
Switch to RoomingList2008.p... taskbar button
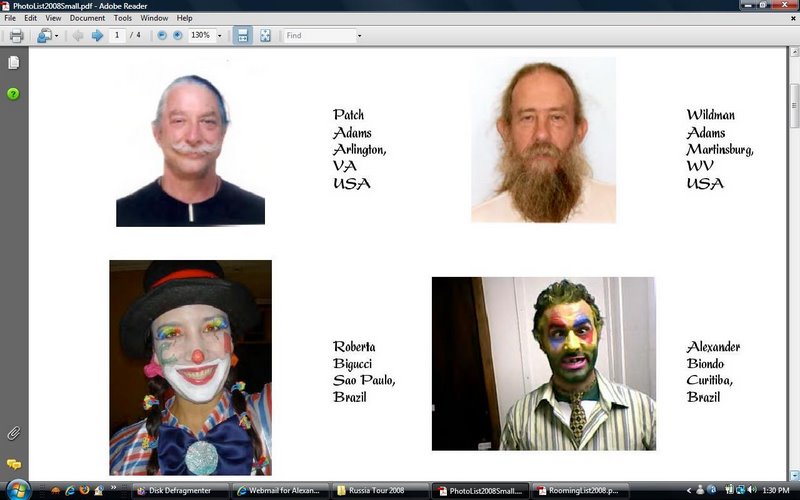[580, 491]
